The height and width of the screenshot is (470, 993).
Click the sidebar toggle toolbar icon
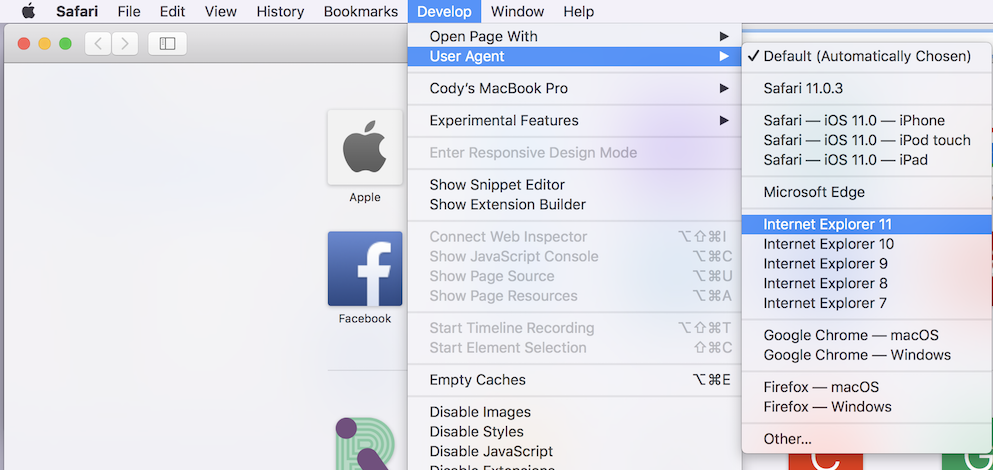(167, 43)
